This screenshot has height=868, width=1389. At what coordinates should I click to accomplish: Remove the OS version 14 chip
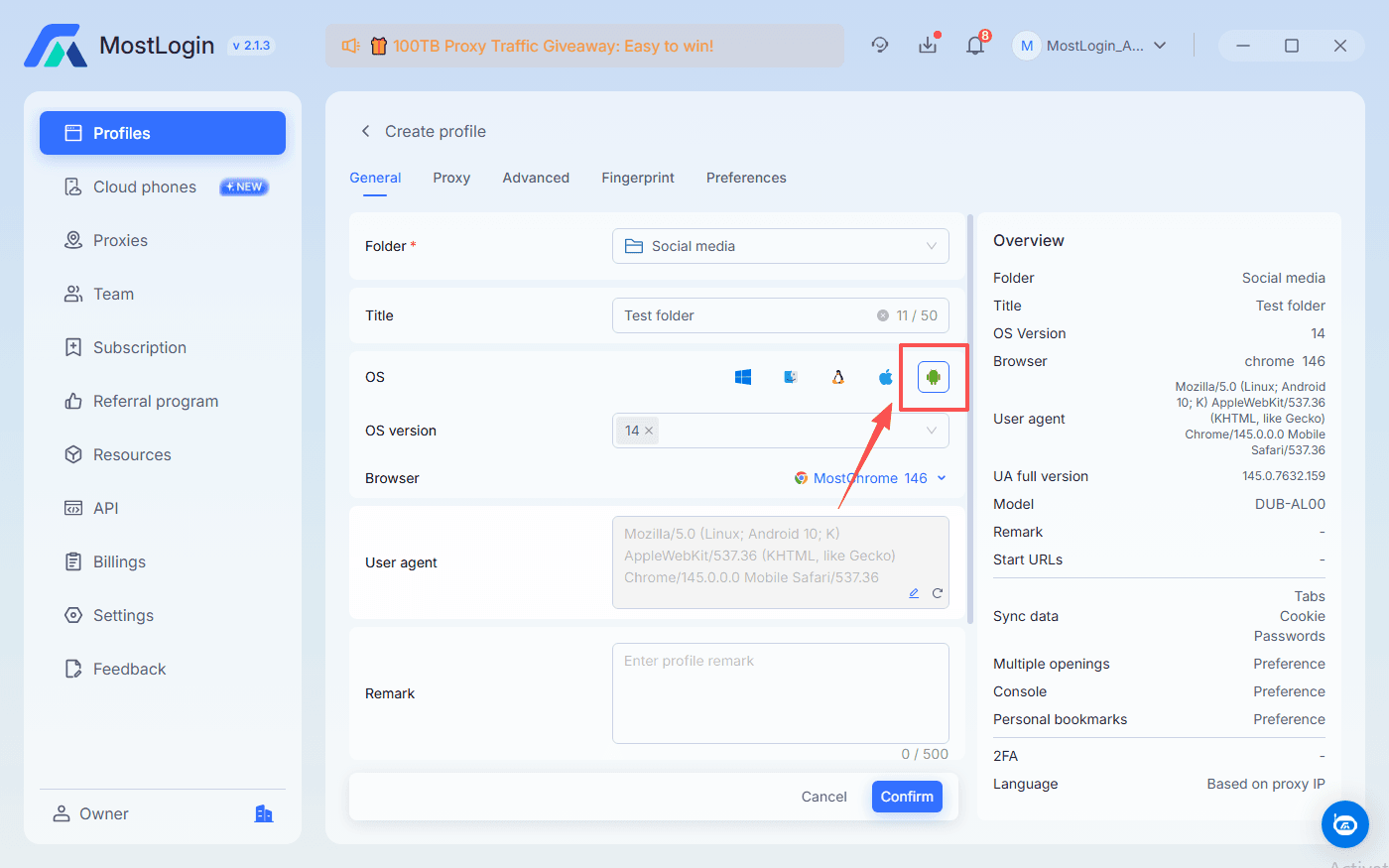pos(650,431)
